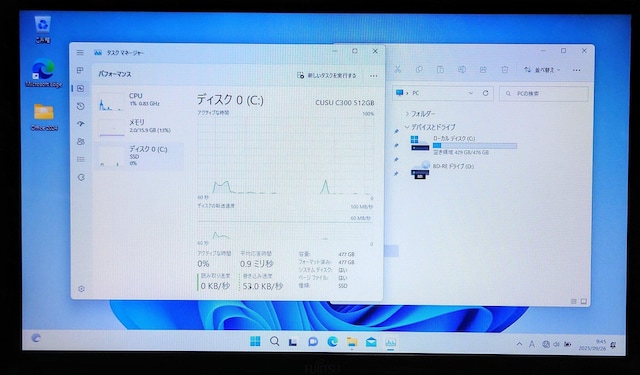640x375 pixels.
Task: Select ローカル ディスク (C:) drive
Action: (x=463, y=145)
